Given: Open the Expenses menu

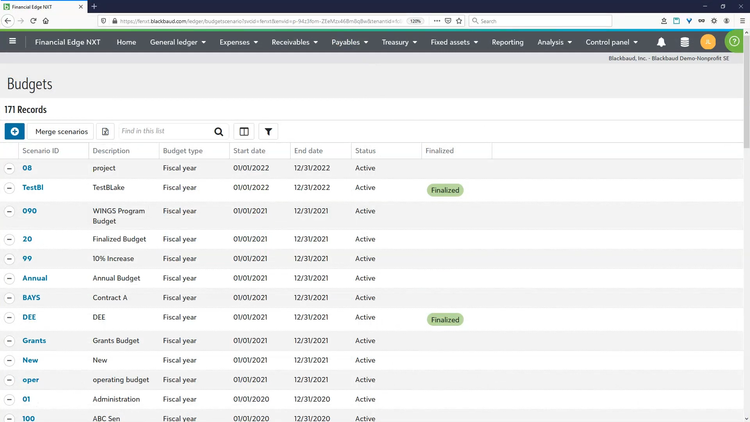Looking at the screenshot, I should click(238, 42).
